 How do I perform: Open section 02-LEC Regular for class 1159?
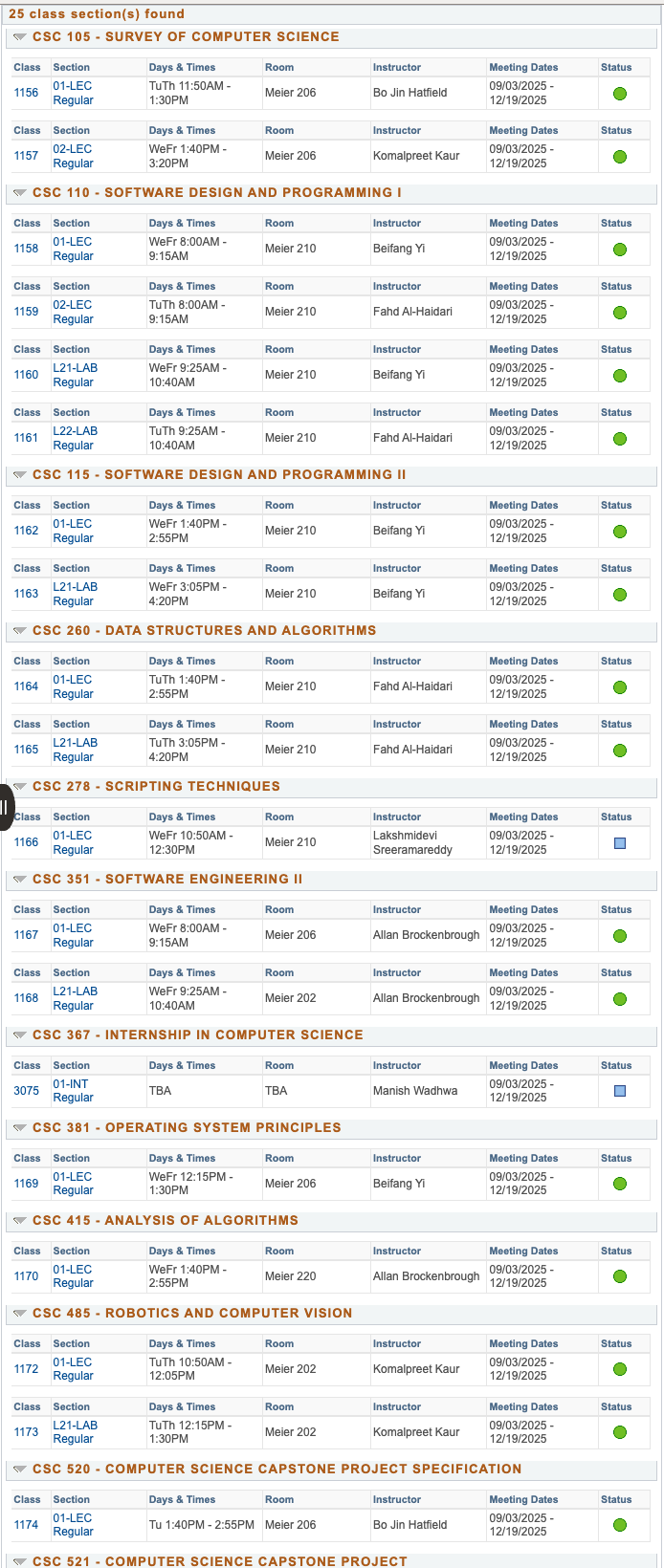pyautogui.click(x=74, y=312)
